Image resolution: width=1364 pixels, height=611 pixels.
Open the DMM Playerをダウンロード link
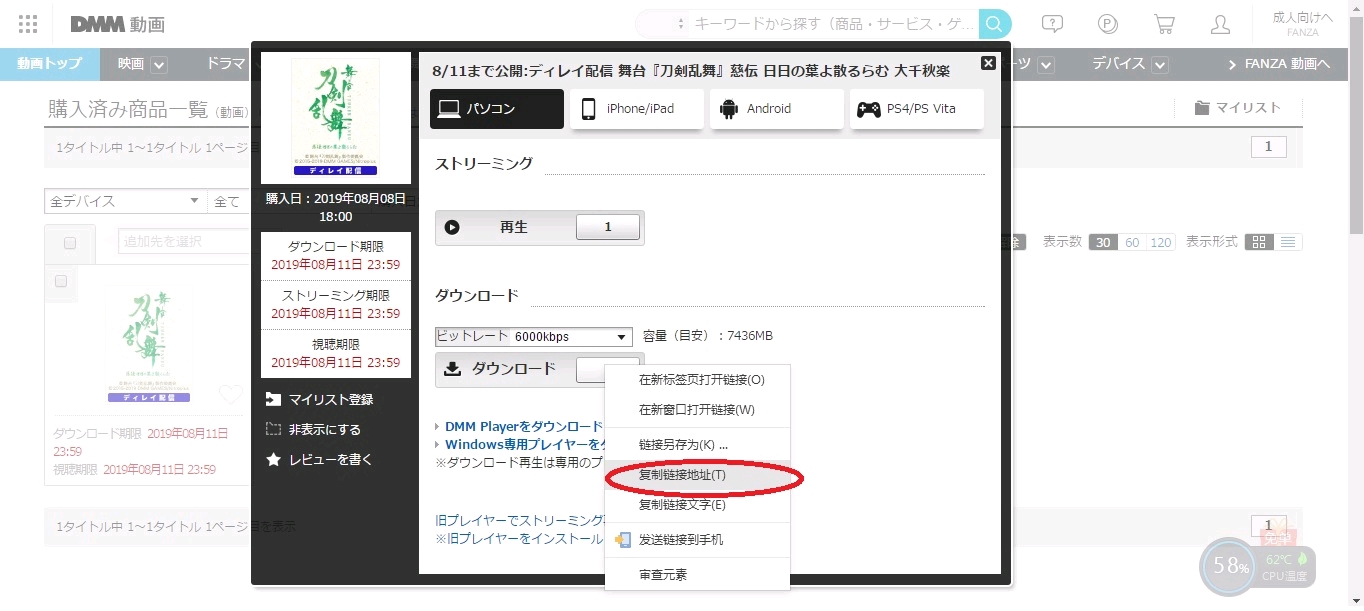coord(524,426)
